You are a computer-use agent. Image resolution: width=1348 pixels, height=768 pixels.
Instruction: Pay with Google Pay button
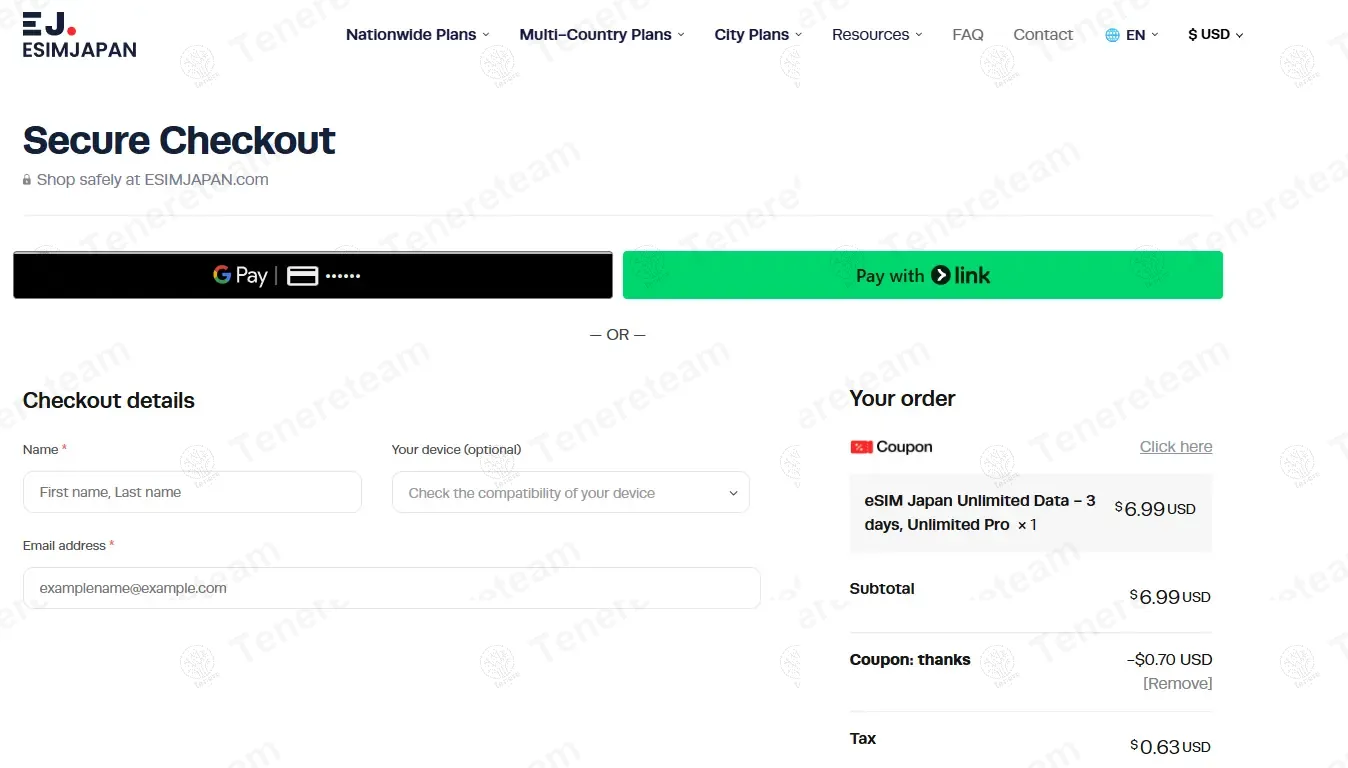(x=312, y=275)
